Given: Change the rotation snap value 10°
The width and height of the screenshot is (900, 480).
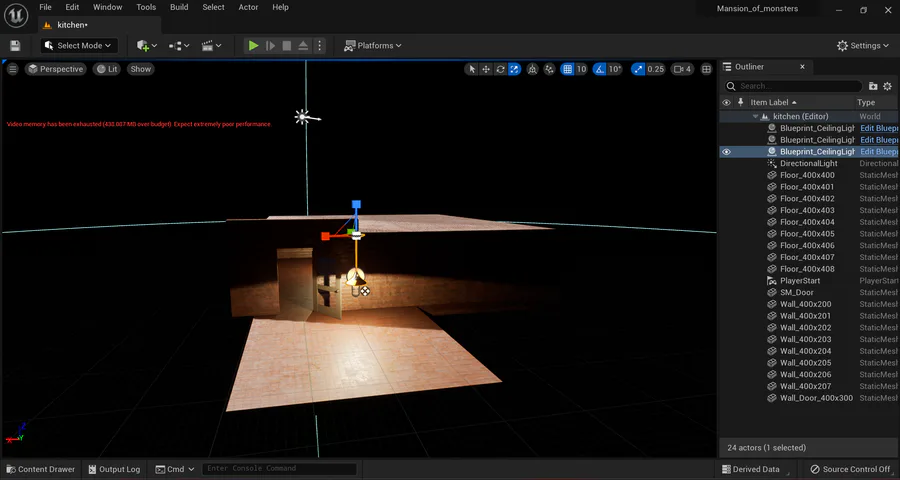Looking at the screenshot, I should coord(615,69).
